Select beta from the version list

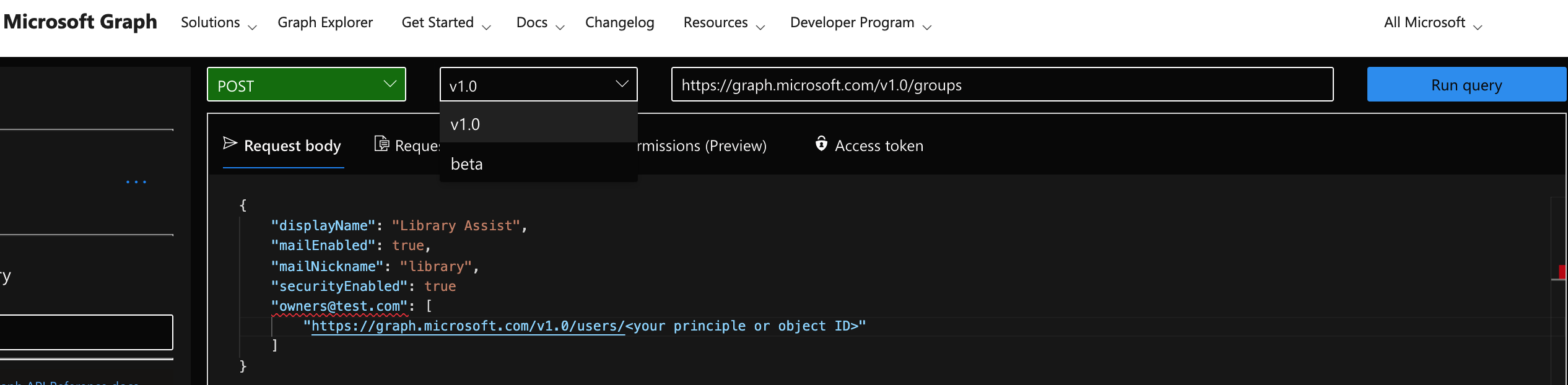(538, 164)
